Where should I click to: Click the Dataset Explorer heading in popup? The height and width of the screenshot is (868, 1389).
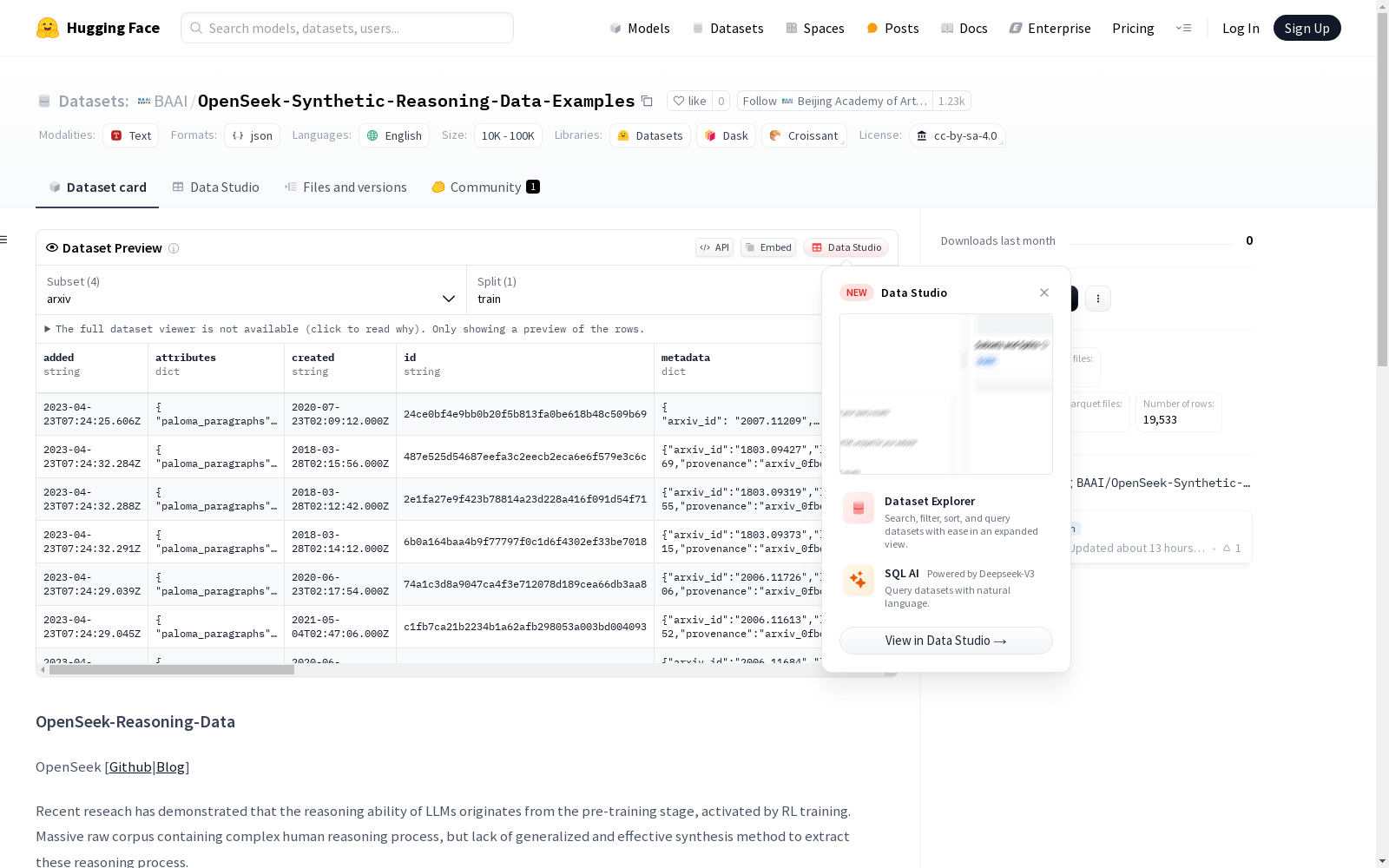(930, 501)
